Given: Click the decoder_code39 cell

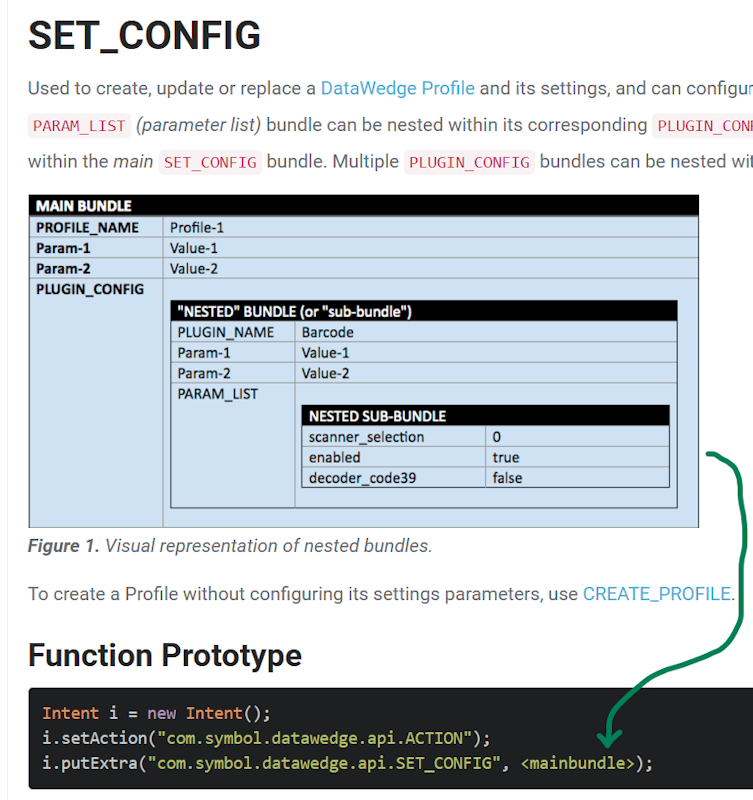Looking at the screenshot, I should (360, 478).
